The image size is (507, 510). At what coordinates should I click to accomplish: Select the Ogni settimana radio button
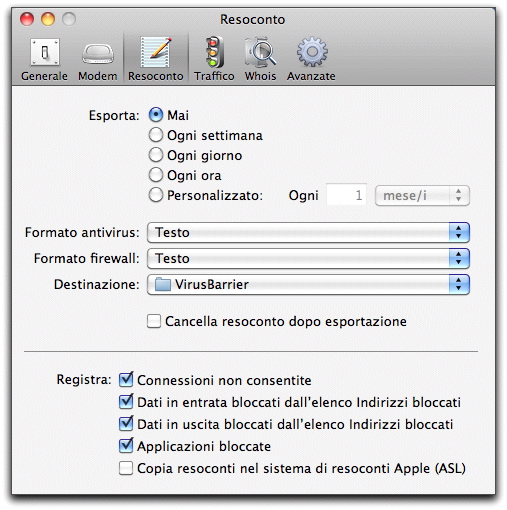(x=156, y=135)
